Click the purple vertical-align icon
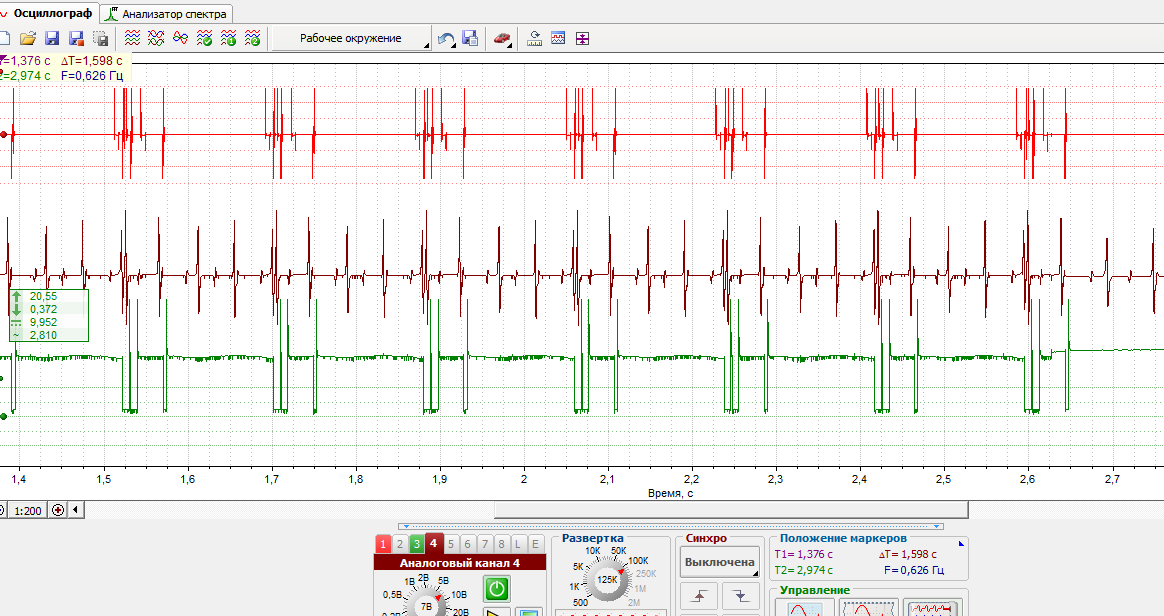 coord(583,38)
